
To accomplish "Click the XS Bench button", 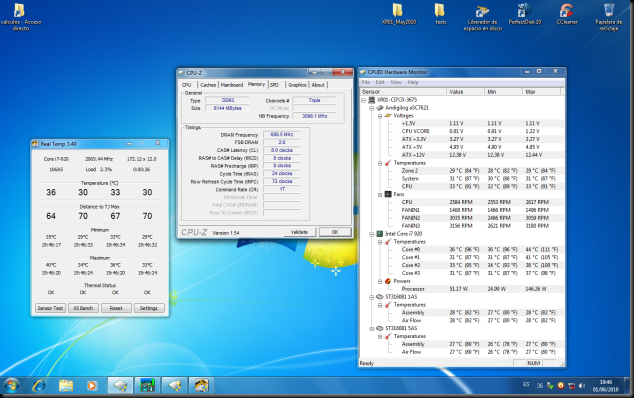I will point(83,308).
